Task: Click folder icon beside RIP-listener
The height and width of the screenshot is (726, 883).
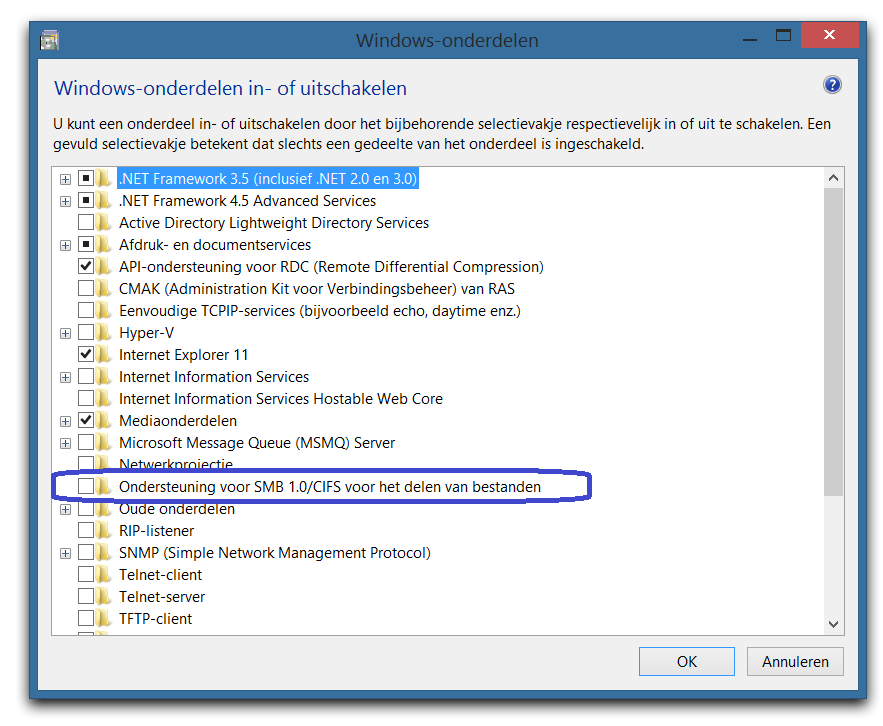Action: 103,531
